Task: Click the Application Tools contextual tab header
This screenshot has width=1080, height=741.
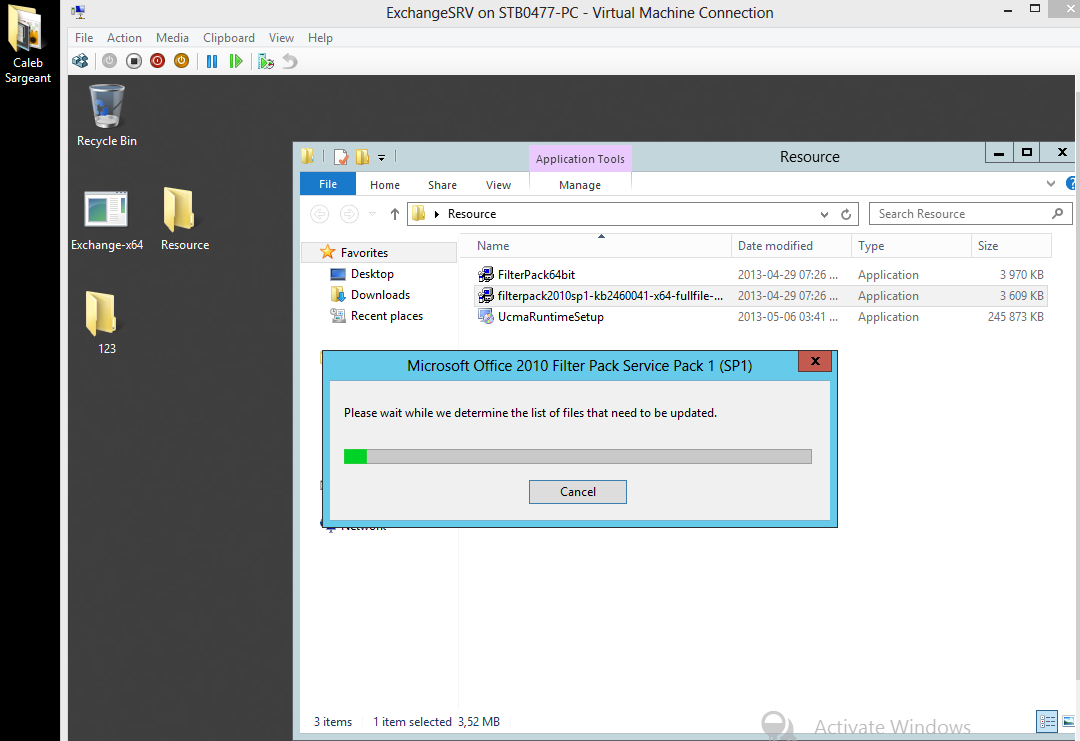Action: click(x=580, y=159)
